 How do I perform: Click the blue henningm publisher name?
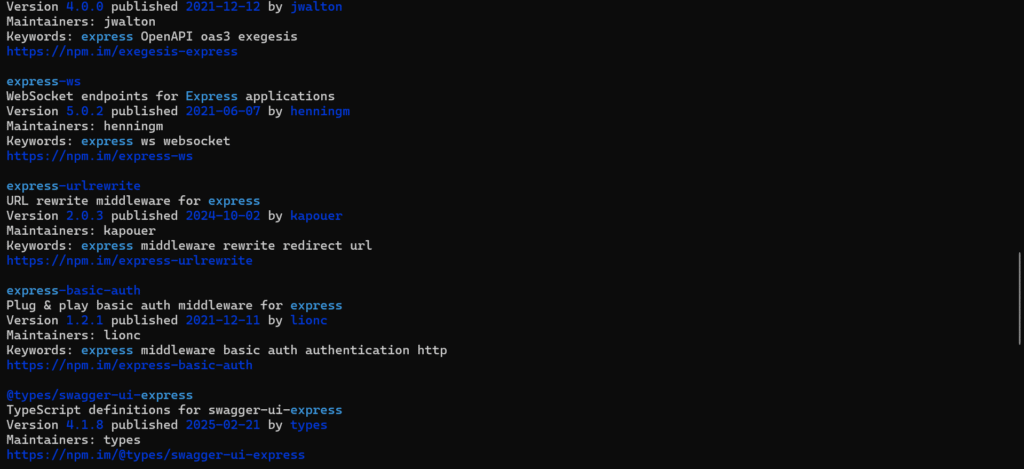tap(320, 111)
